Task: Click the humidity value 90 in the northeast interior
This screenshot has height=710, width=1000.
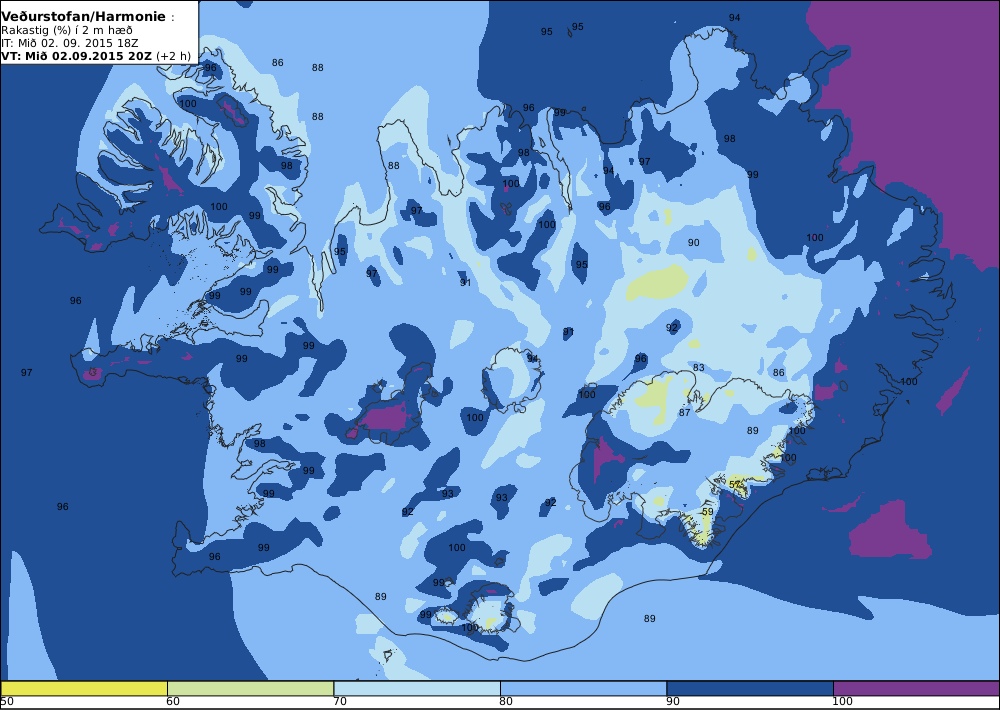Action: tap(693, 242)
